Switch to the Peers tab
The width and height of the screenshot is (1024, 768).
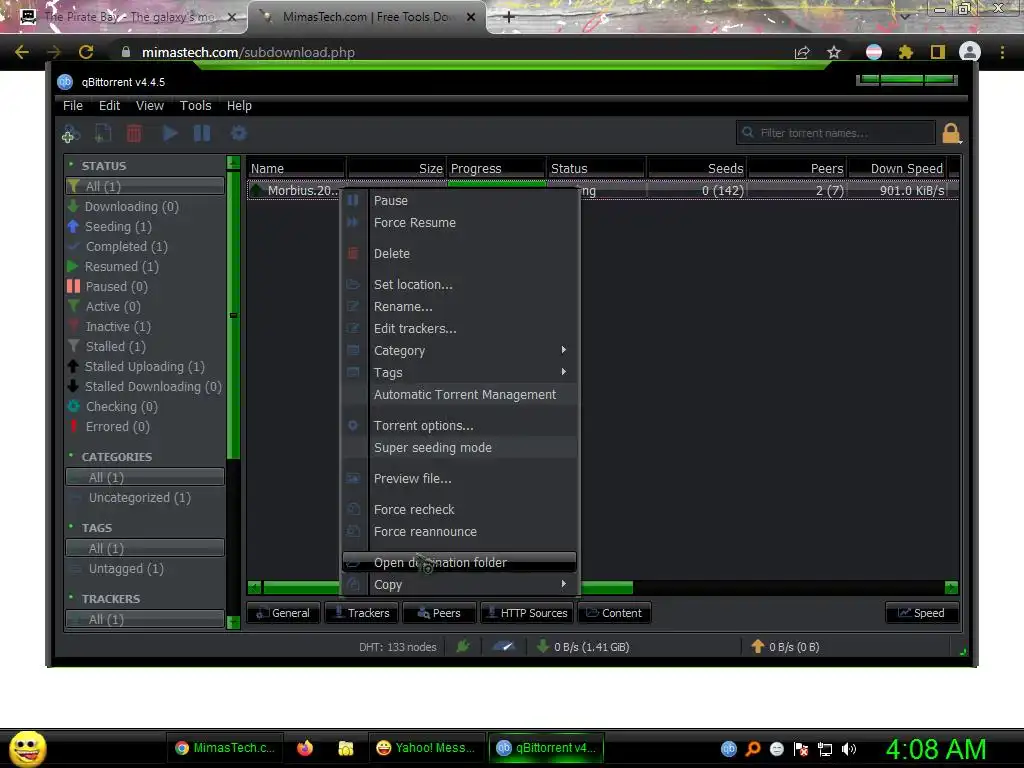pyautogui.click(x=439, y=613)
